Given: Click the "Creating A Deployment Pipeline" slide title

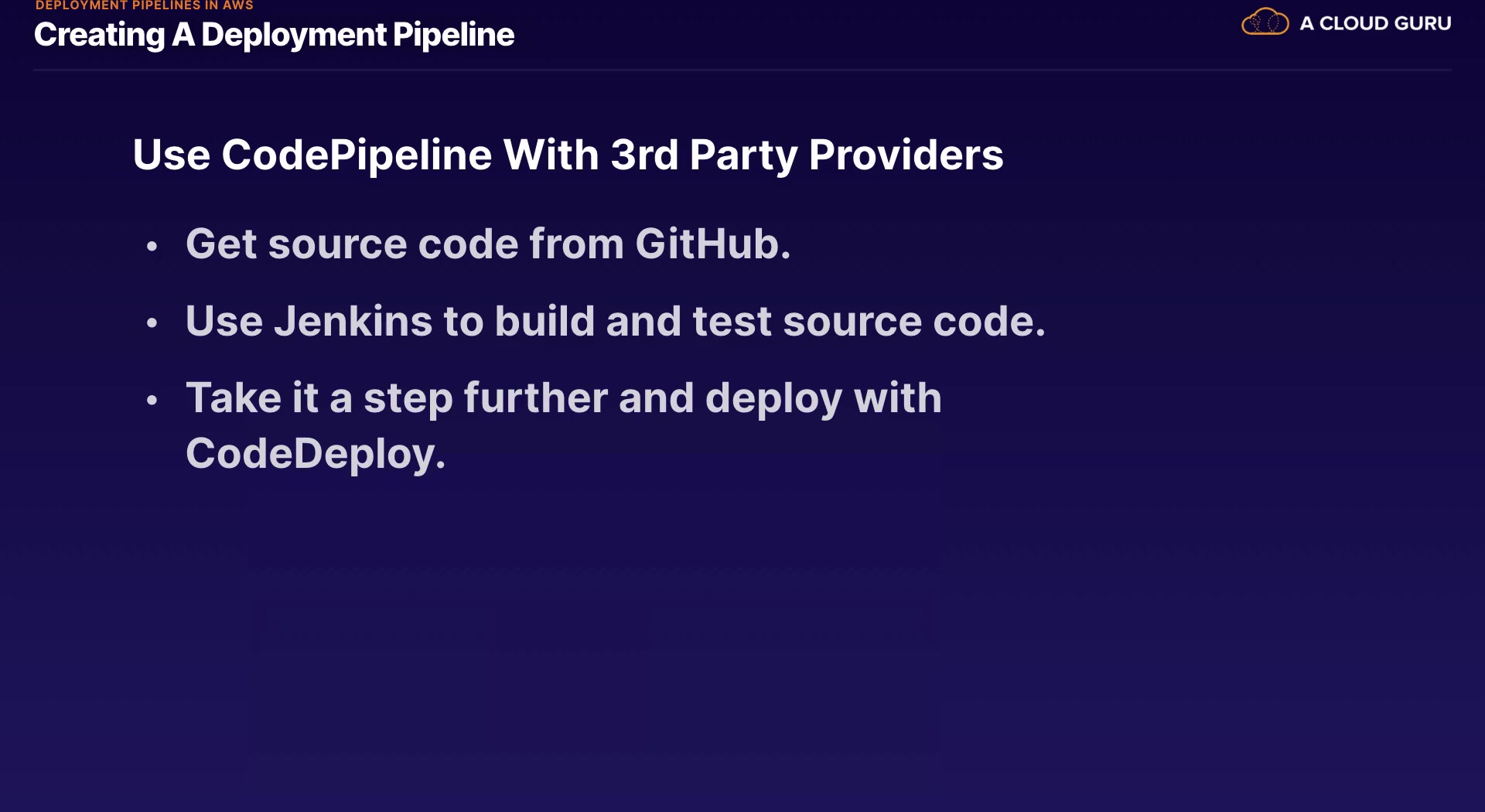Looking at the screenshot, I should point(274,35).
